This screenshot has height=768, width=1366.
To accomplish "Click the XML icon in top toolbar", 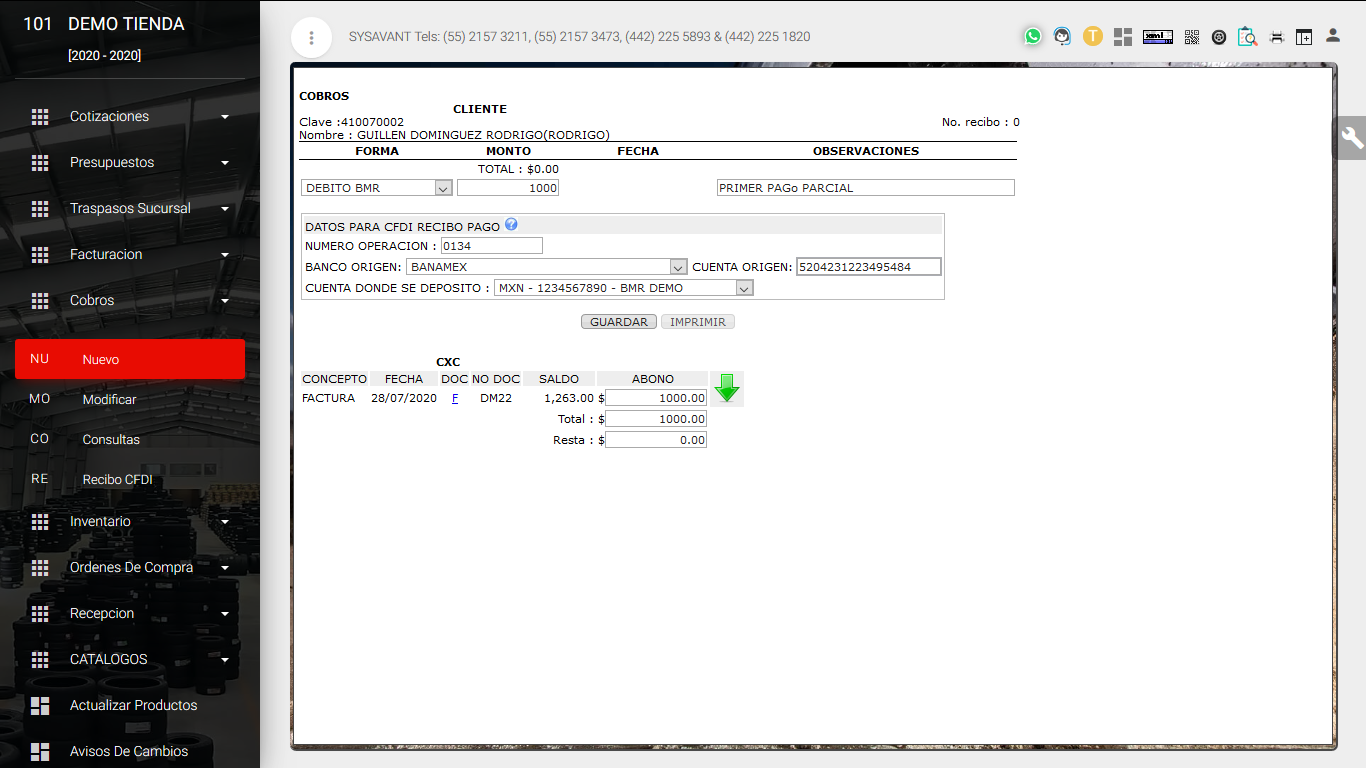I will [x=1158, y=37].
